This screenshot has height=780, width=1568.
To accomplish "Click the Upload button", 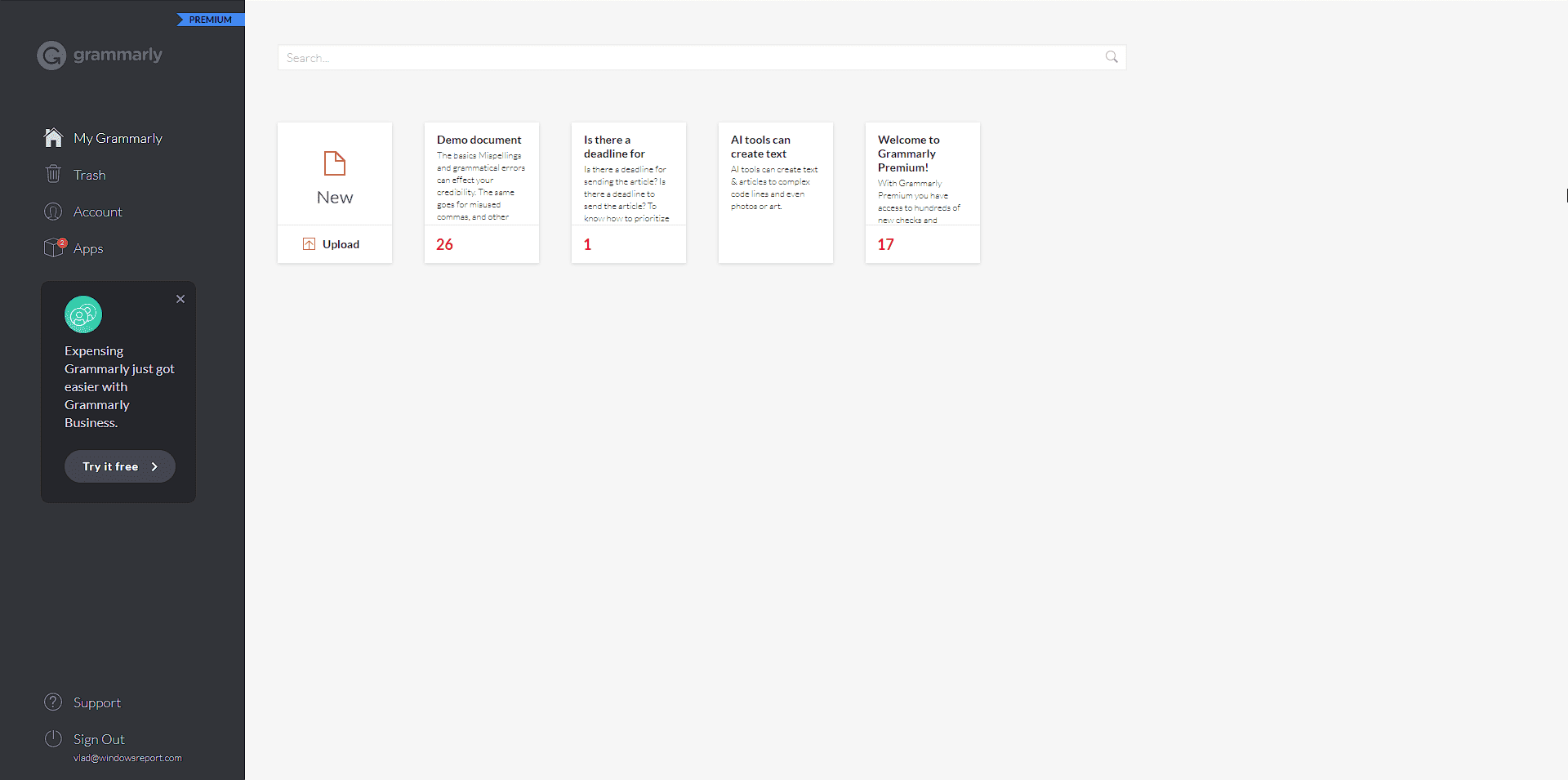I will coord(335,244).
